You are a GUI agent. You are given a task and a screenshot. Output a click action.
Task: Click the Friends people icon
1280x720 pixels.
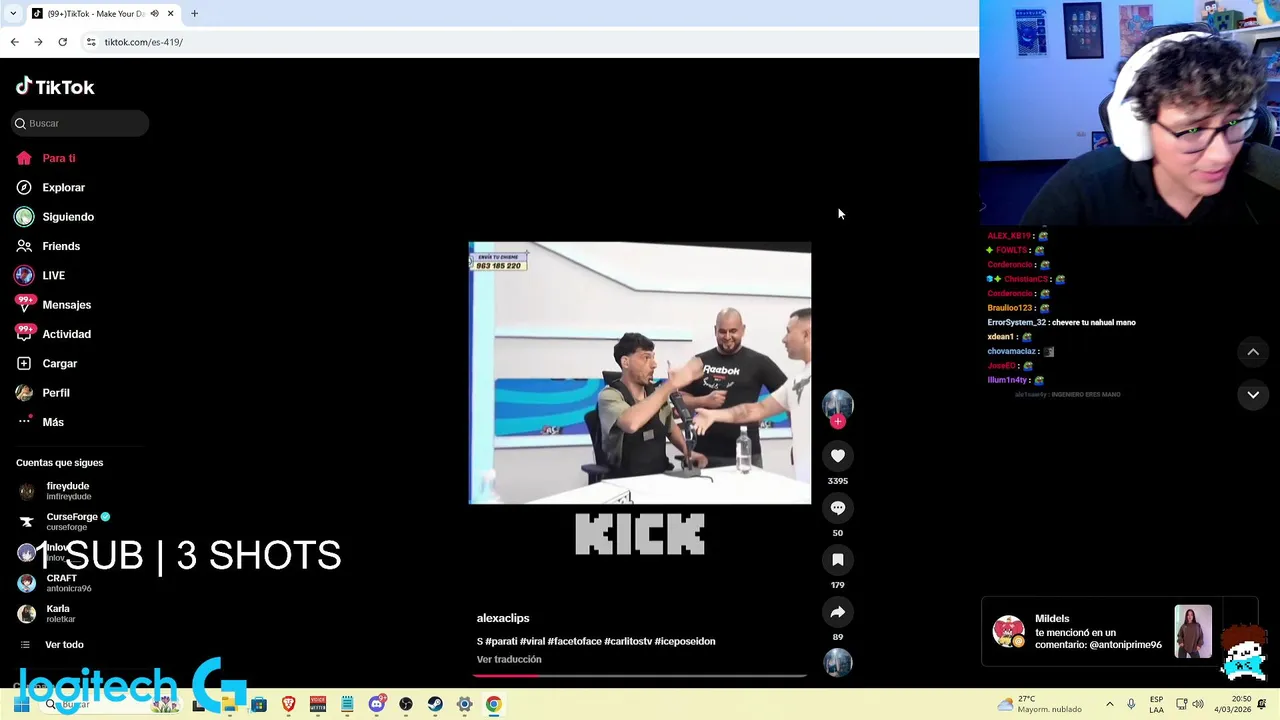tap(24, 246)
